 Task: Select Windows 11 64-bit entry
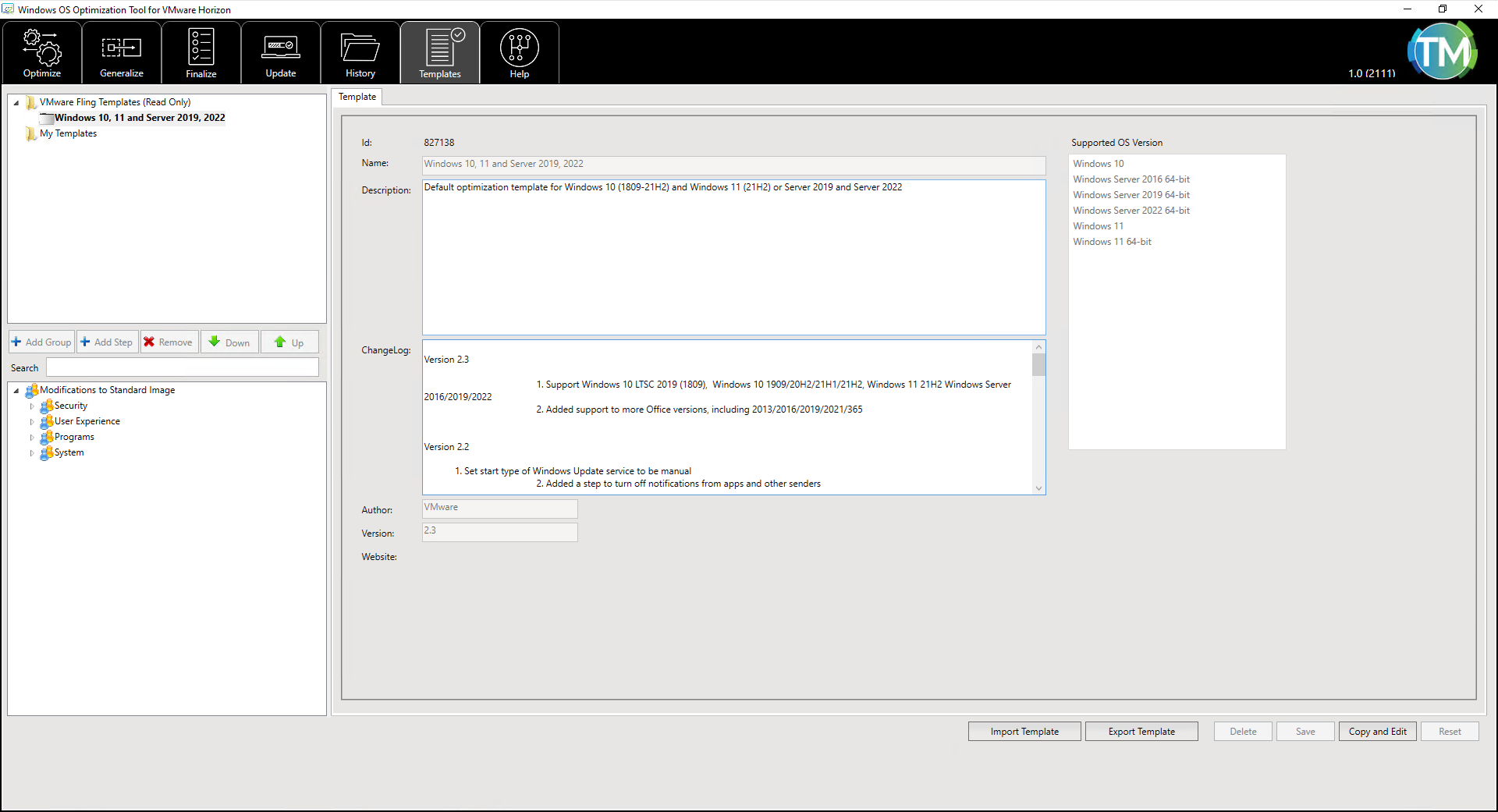pyautogui.click(x=1112, y=242)
